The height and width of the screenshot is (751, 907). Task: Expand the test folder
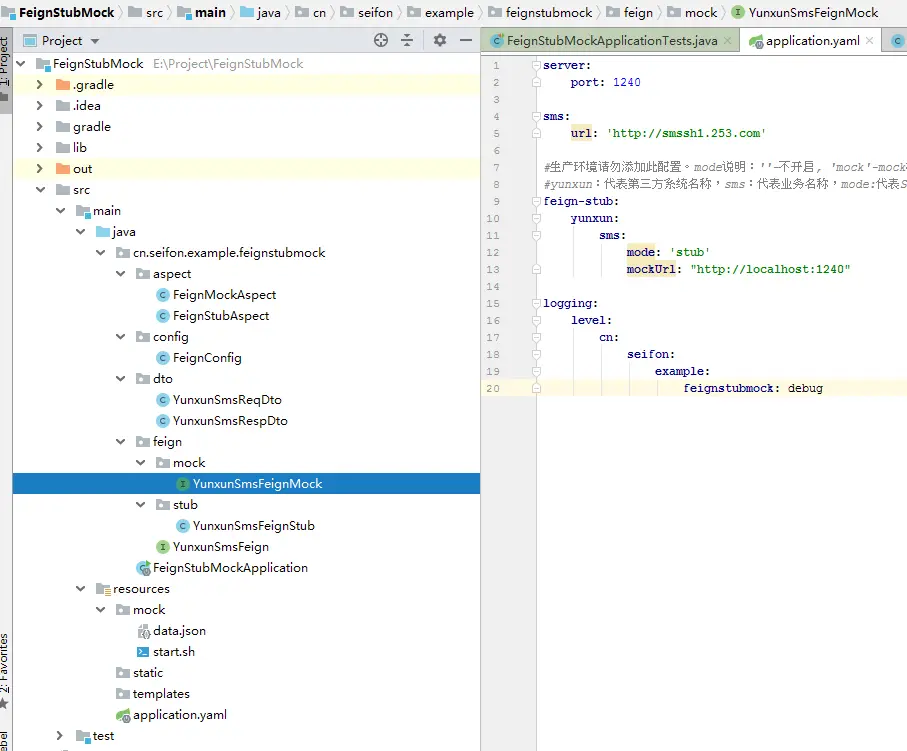click(60, 736)
